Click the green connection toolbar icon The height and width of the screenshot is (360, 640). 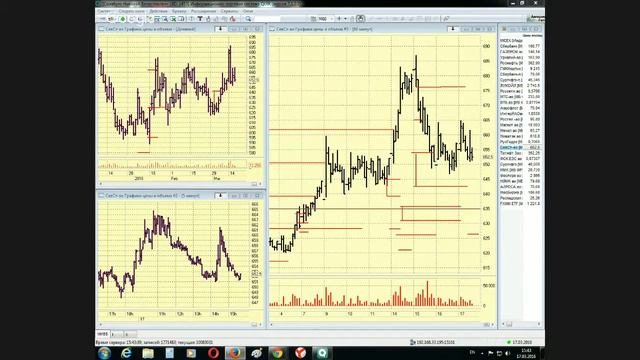[122, 19]
